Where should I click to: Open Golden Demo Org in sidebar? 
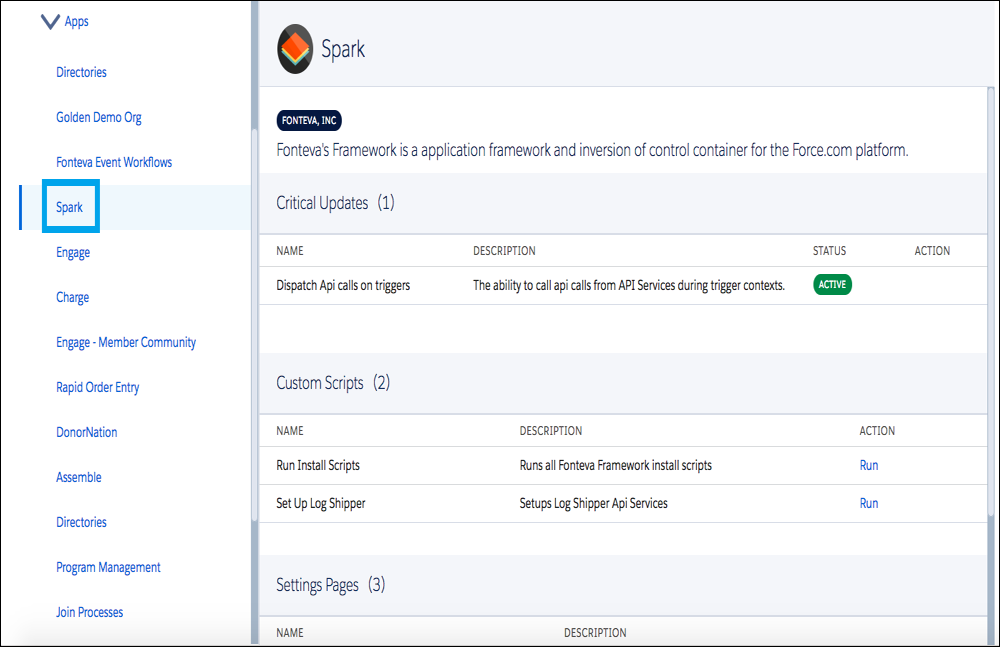(98, 117)
